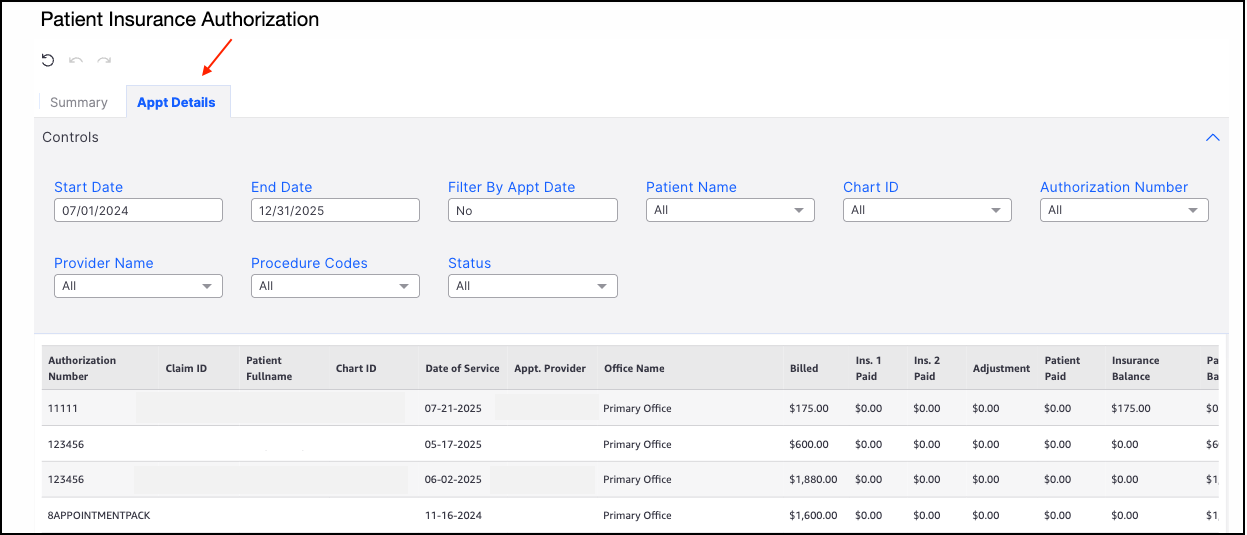
Task: Select the 8APPOINTMENTPACK authorization row
Action: pos(99,515)
